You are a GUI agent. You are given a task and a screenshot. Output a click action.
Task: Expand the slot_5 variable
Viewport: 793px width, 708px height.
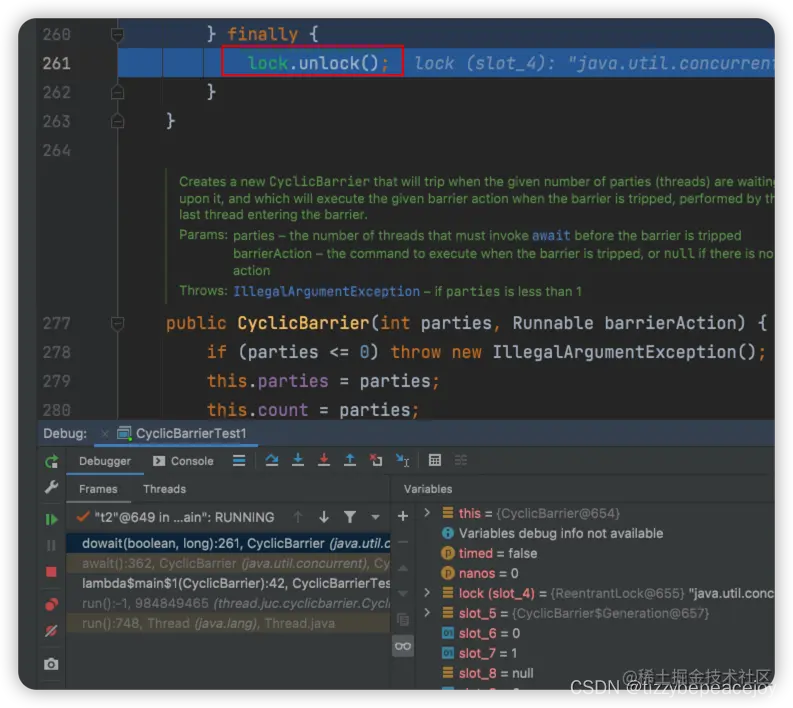point(427,613)
